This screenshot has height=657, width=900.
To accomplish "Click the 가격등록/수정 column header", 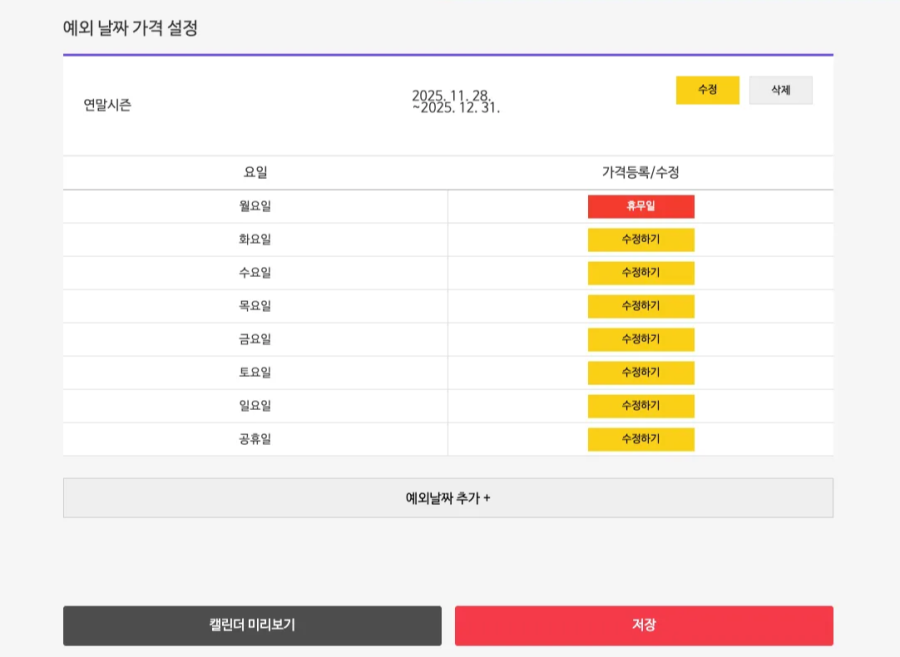I will click(640, 173).
